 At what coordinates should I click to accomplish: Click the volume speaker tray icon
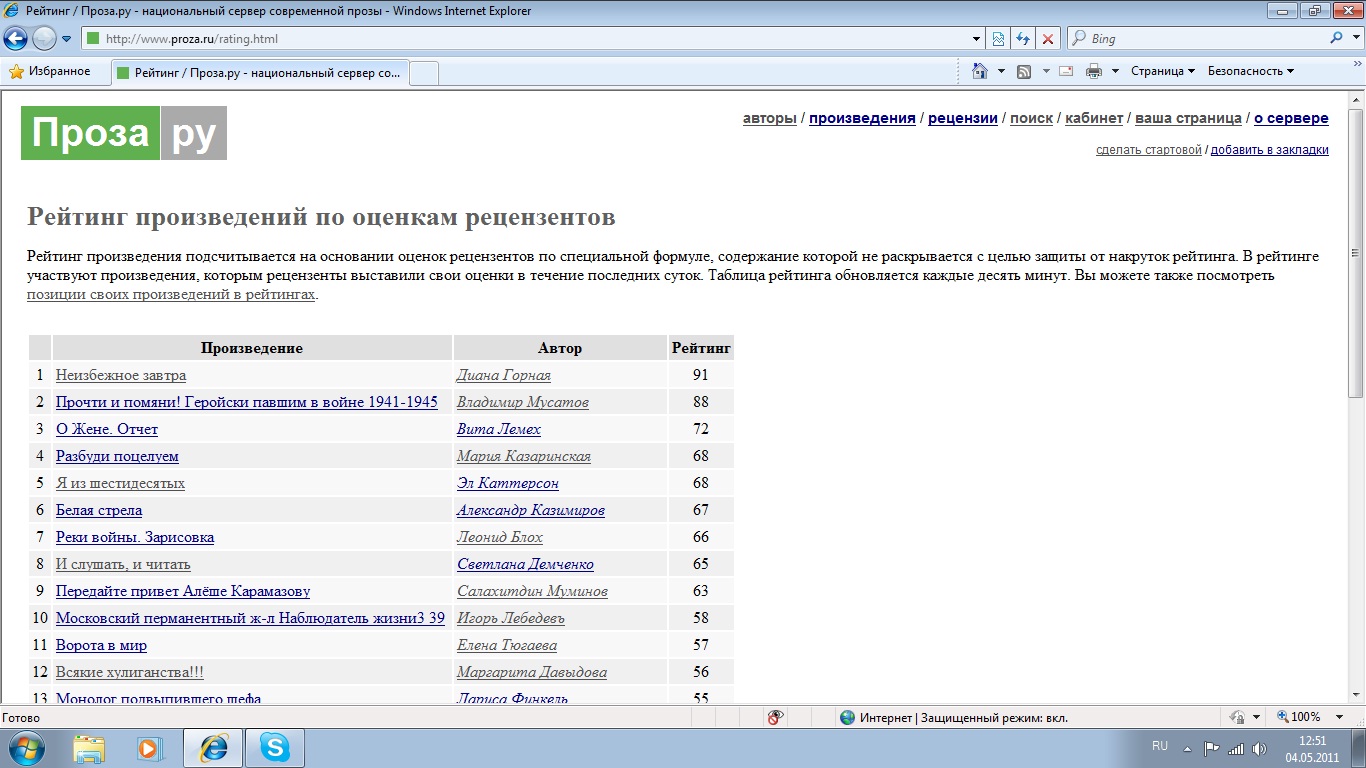1258,748
